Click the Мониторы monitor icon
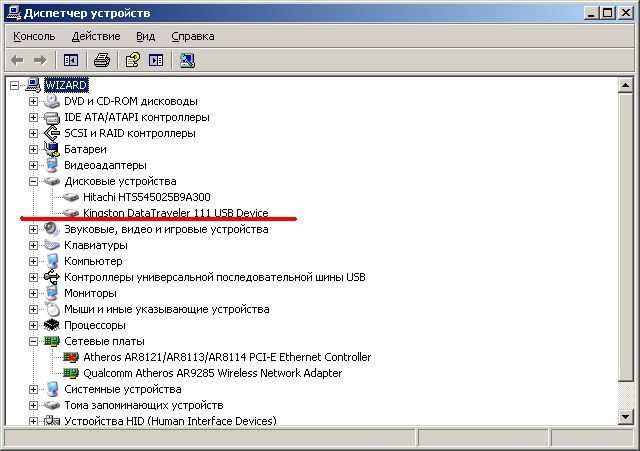Screen dimensions: 640x451 [x=52, y=293]
